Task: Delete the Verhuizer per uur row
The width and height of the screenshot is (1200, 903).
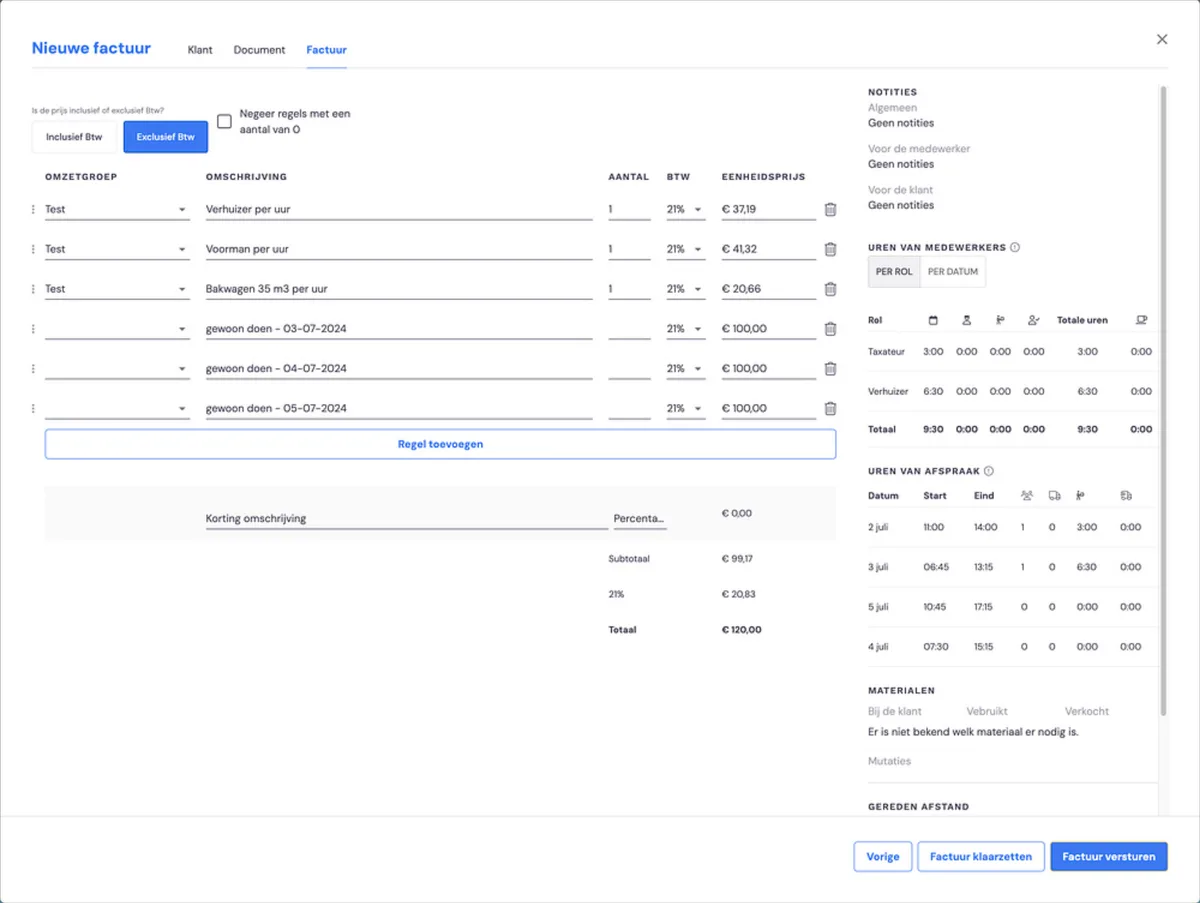Action: pyautogui.click(x=830, y=210)
